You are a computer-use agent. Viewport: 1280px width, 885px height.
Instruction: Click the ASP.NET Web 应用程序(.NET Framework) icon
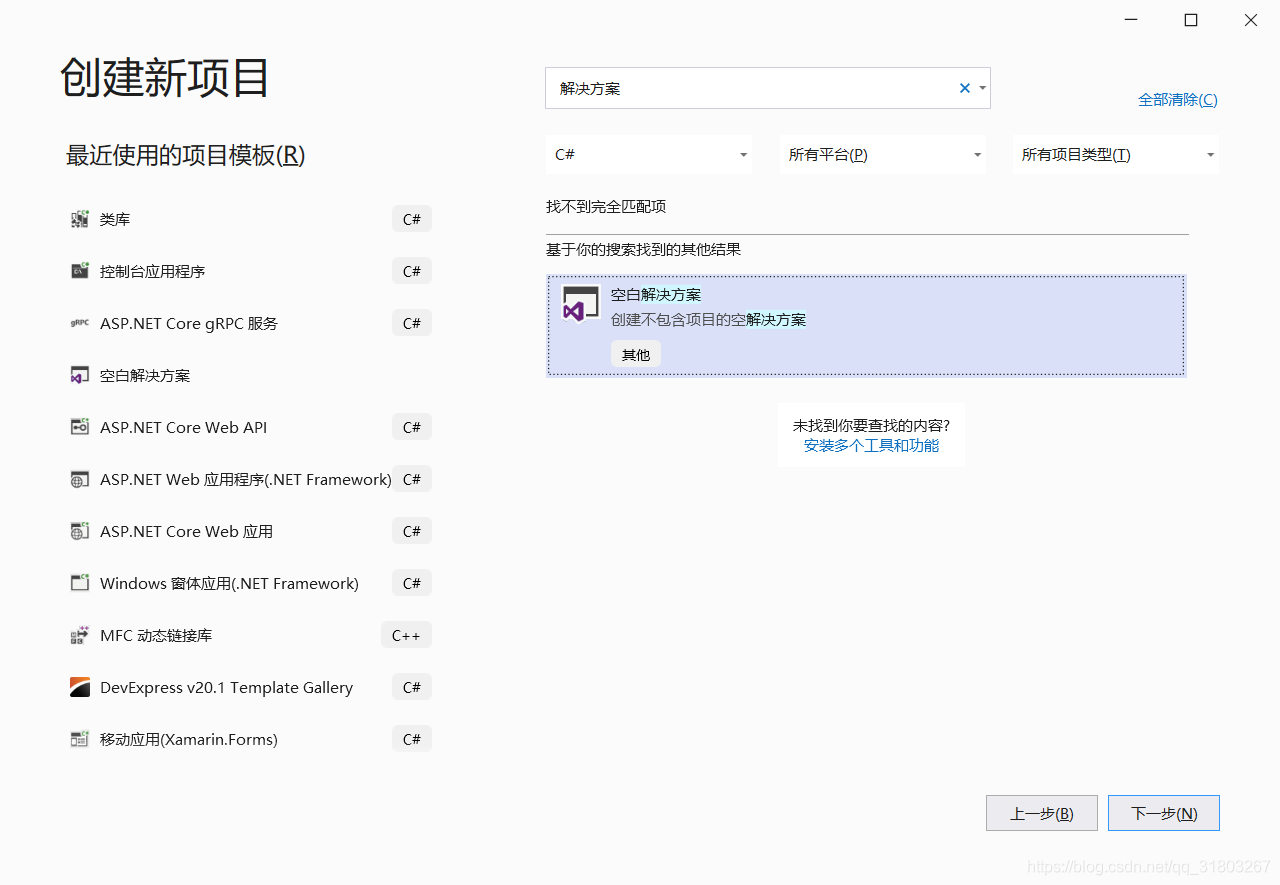(x=80, y=479)
